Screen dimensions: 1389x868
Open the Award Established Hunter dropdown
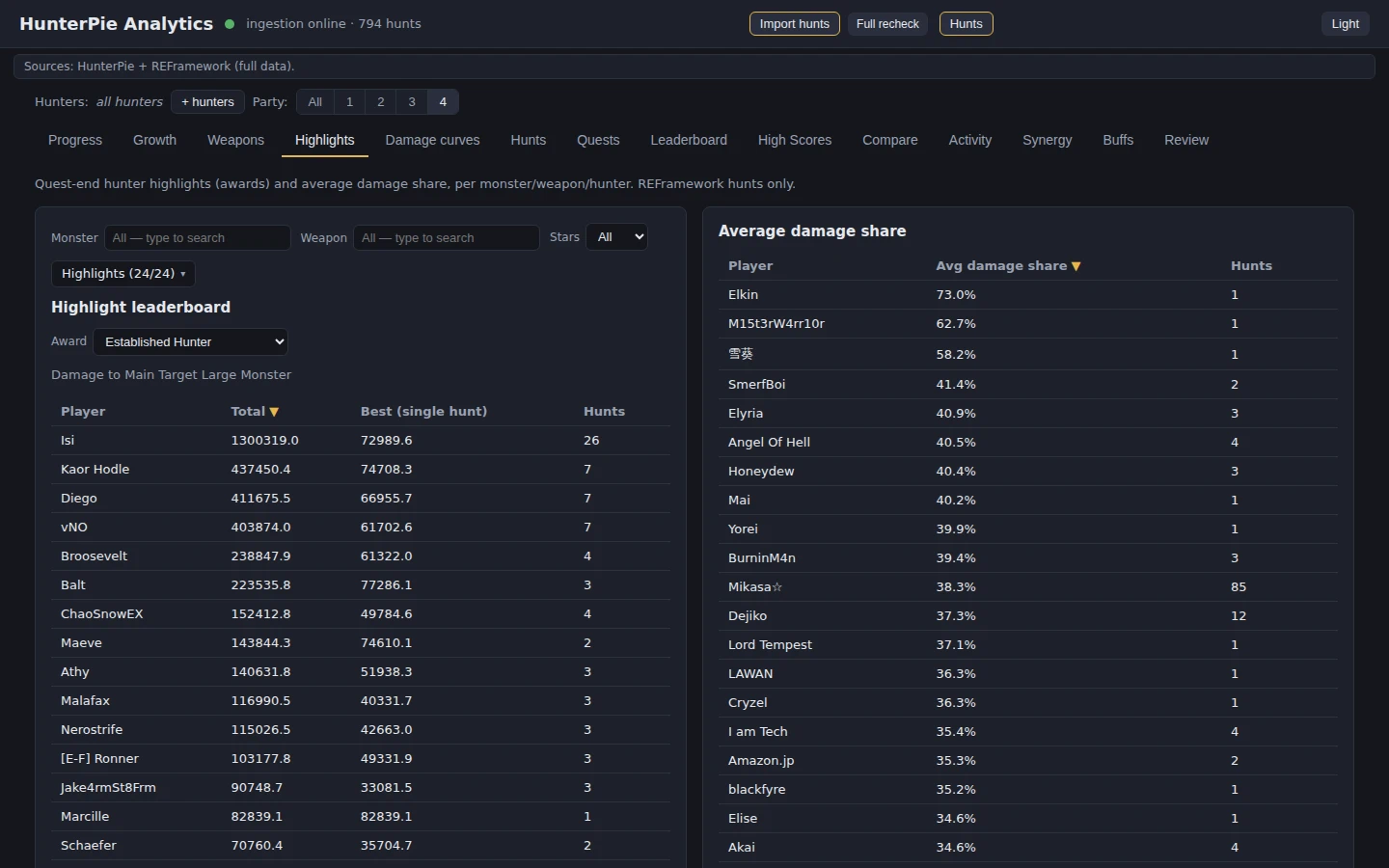click(190, 341)
